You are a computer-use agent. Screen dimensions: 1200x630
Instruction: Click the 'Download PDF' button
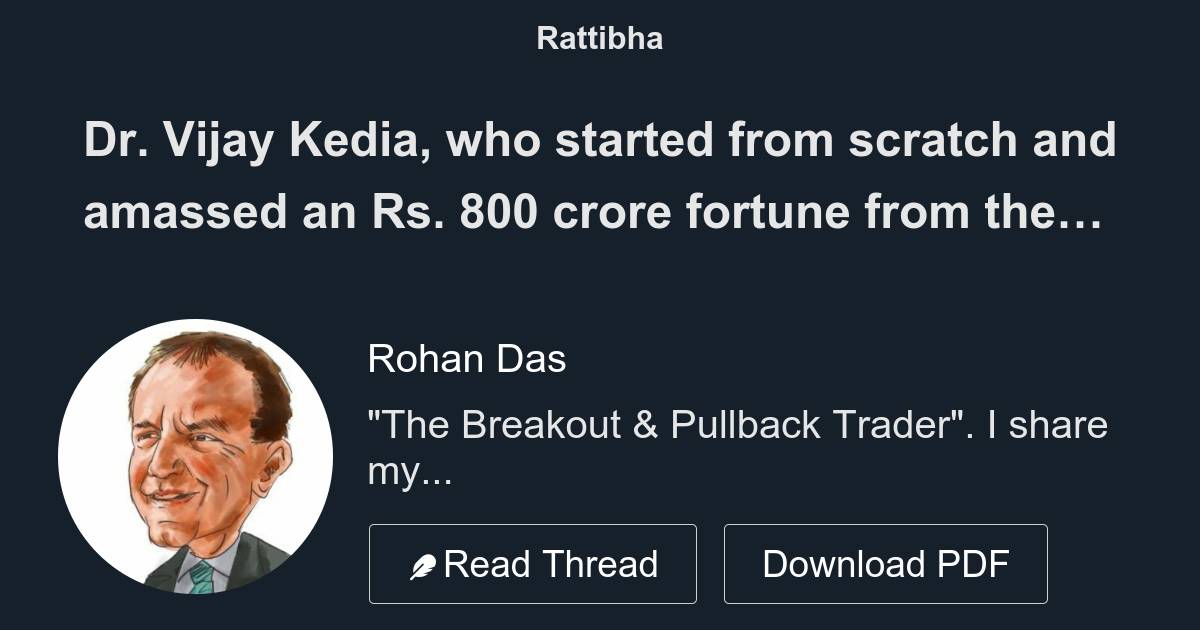[887, 563]
